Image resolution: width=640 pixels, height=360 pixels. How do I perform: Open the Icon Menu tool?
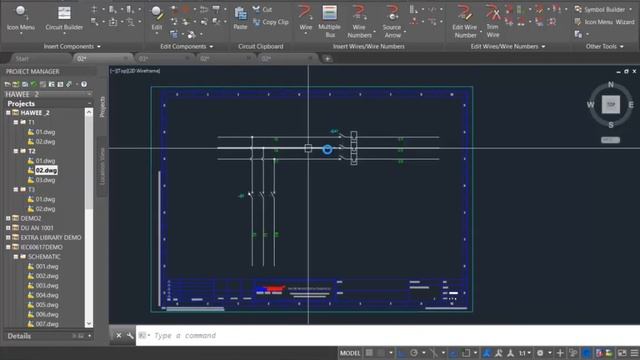tap(20, 18)
